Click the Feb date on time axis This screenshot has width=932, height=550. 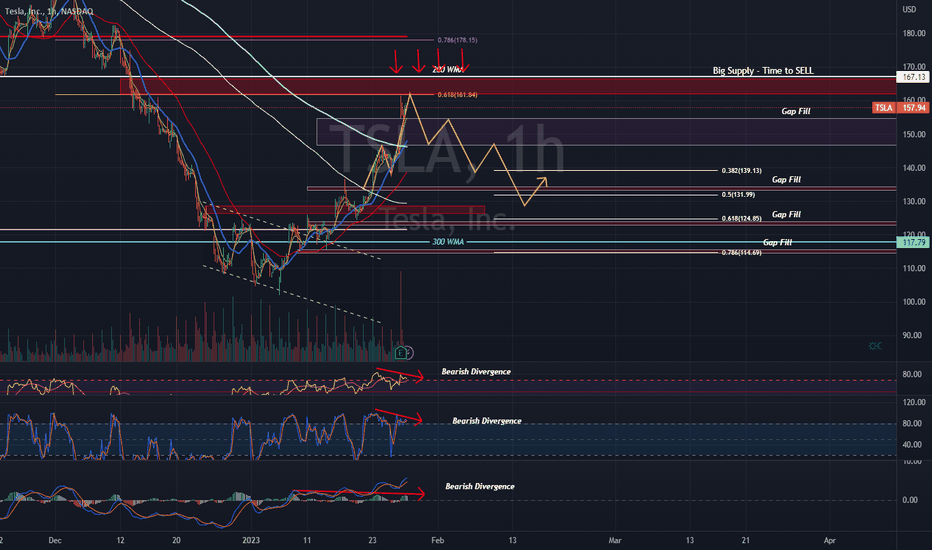click(x=437, y=540)
